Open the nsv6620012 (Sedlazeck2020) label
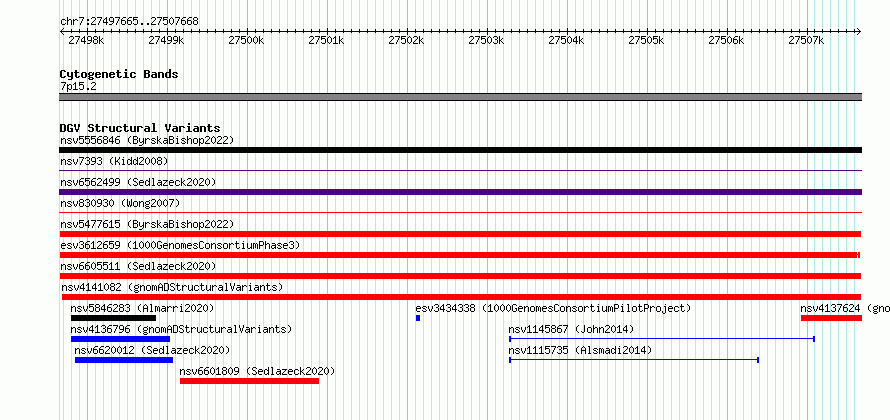The image size is (890, 420). click(x=152, y=350)
